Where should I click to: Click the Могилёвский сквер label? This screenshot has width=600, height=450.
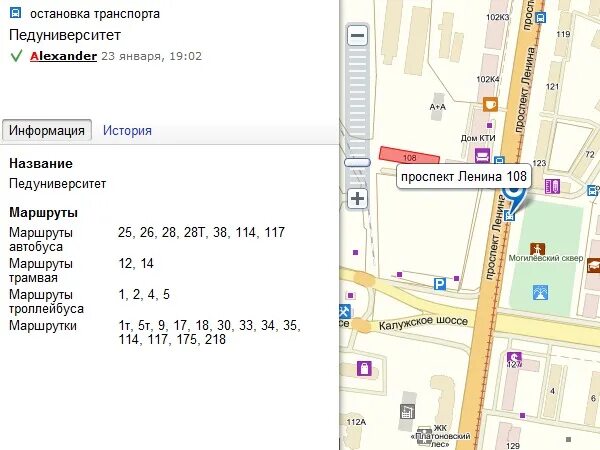pyautogui.click(x=546, y=258)
